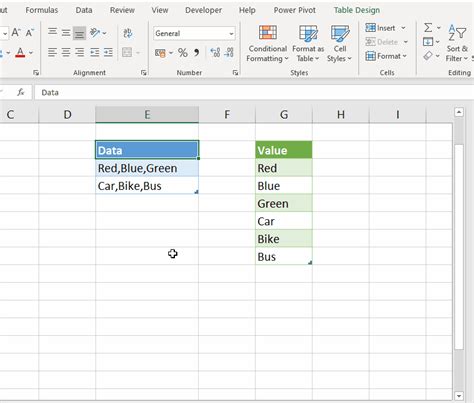
Task: Decrease decimal places
Action: [x=229, y=52]
